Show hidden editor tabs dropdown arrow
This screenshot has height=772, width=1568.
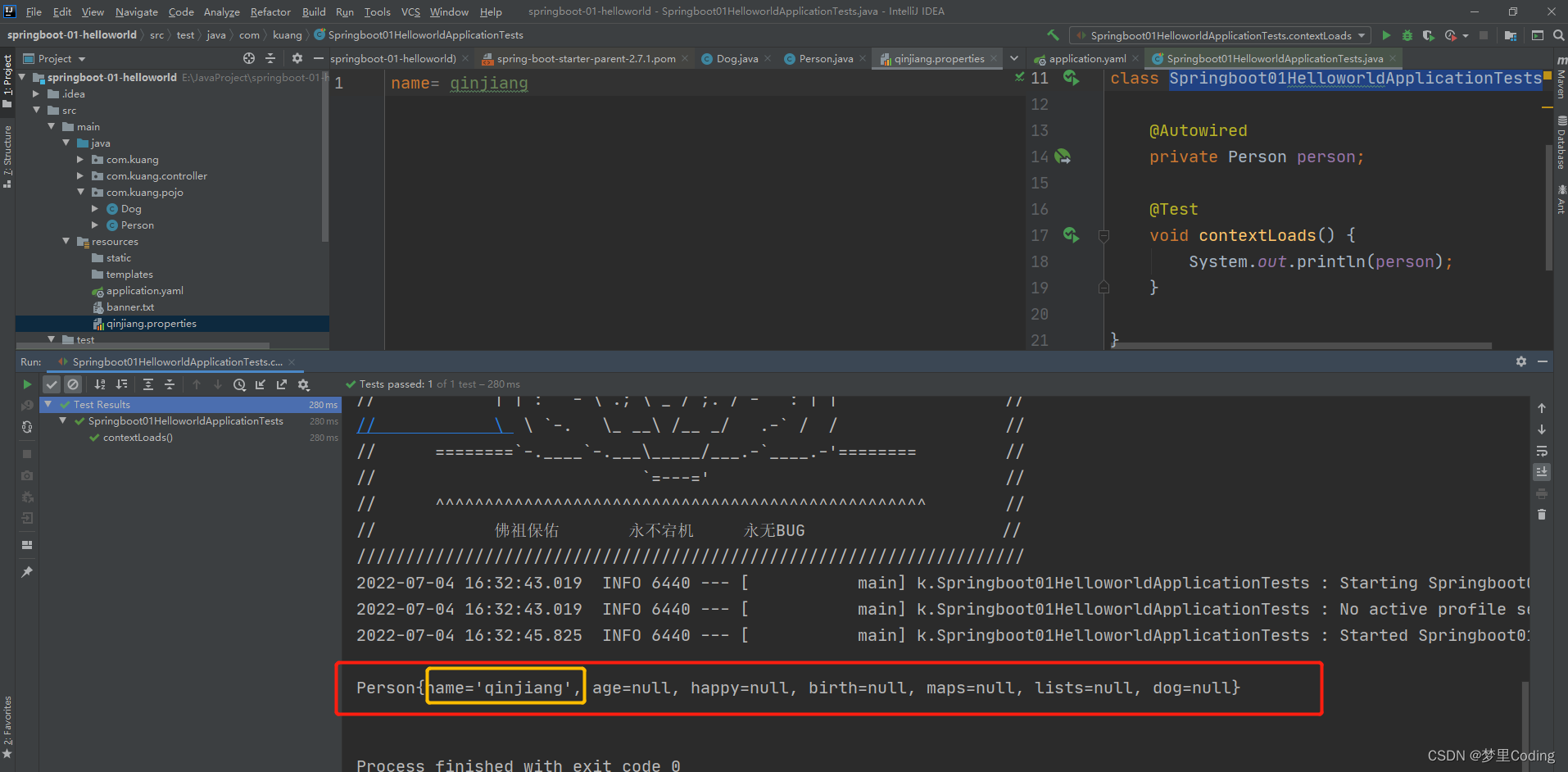tap(1014, 58)
